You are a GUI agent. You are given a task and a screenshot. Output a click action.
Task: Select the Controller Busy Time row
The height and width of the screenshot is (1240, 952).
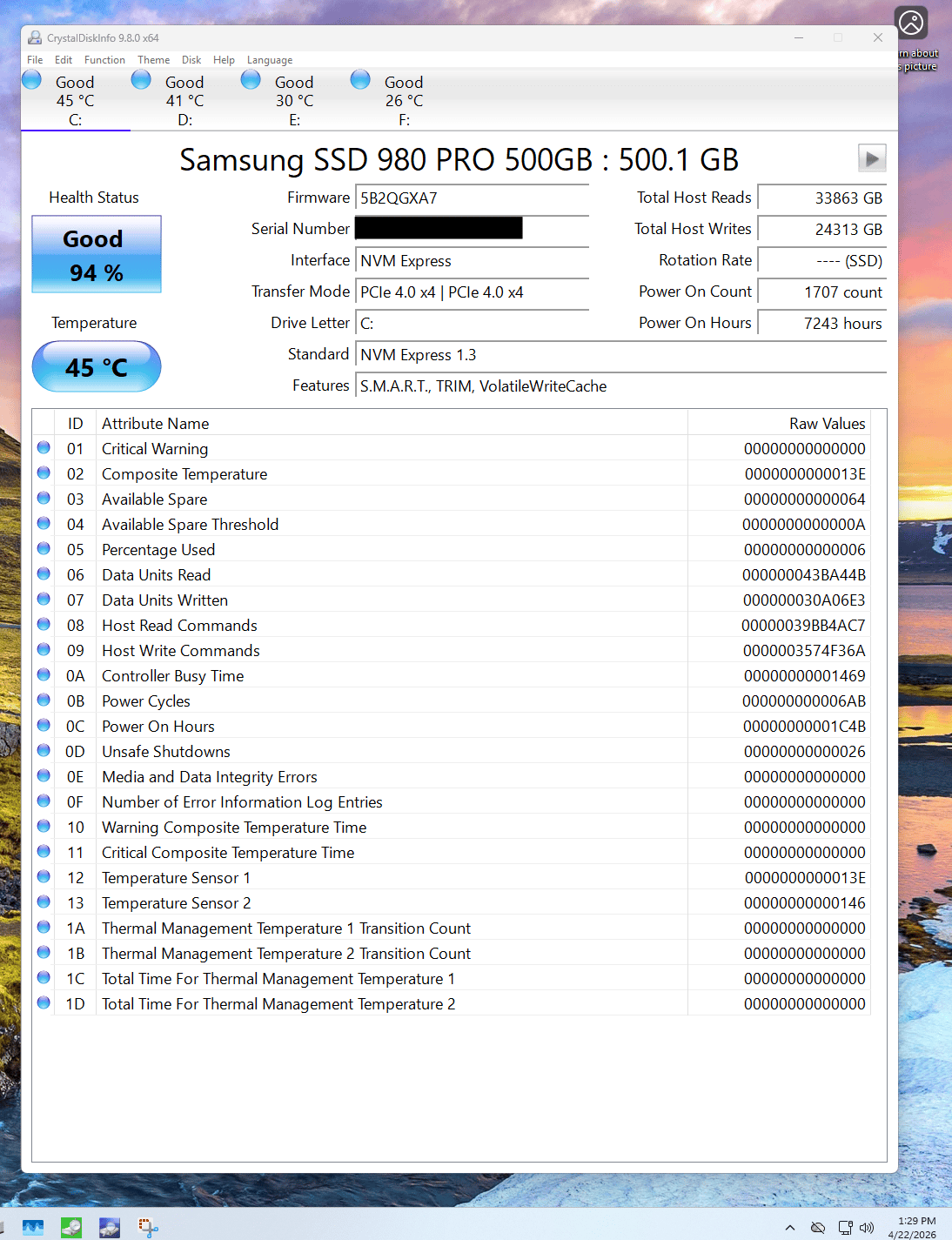(451, 675)
